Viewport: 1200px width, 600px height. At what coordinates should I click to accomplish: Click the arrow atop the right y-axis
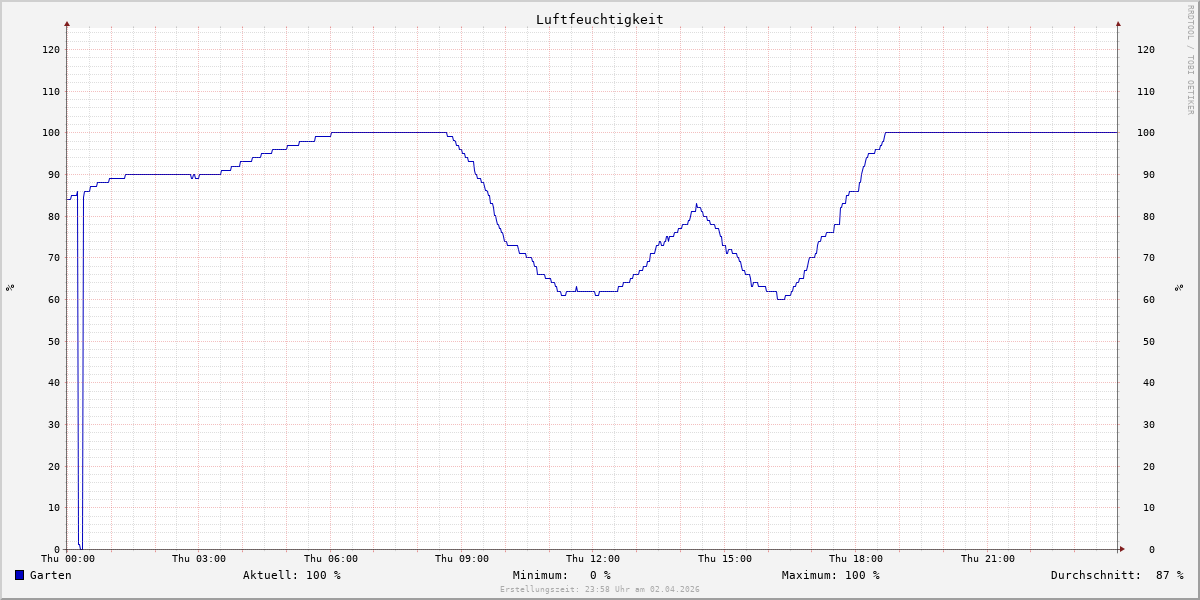(1118, 23)
